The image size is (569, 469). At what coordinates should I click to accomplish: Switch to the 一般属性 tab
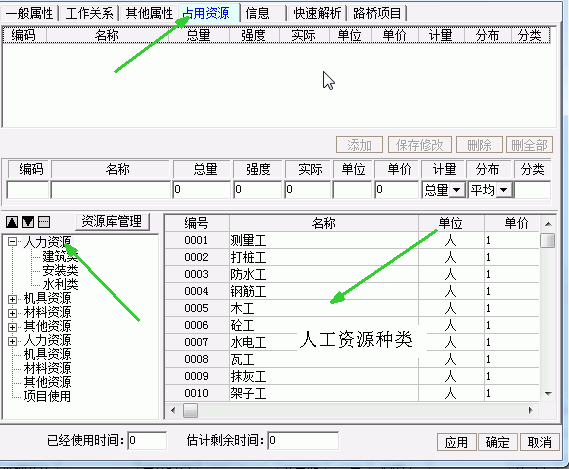(x=29, y=13)
